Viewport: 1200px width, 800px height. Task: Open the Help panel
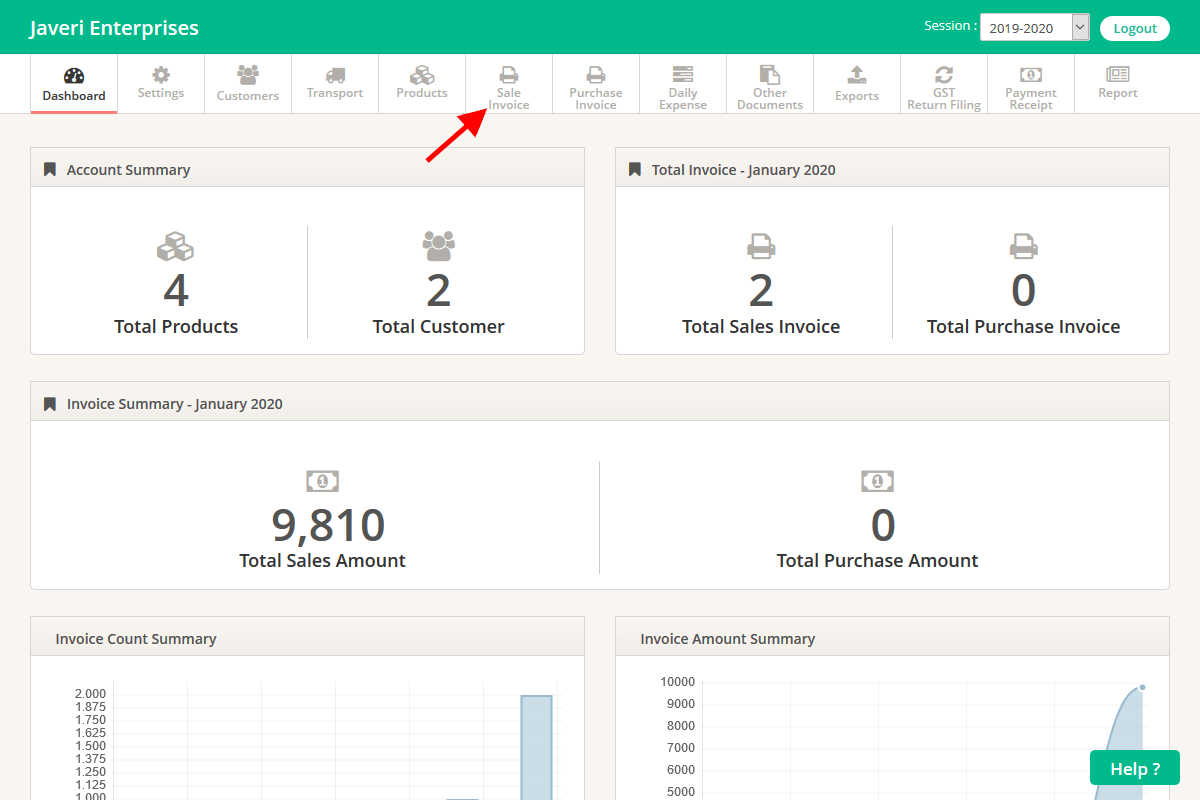tap(1134, 767)
